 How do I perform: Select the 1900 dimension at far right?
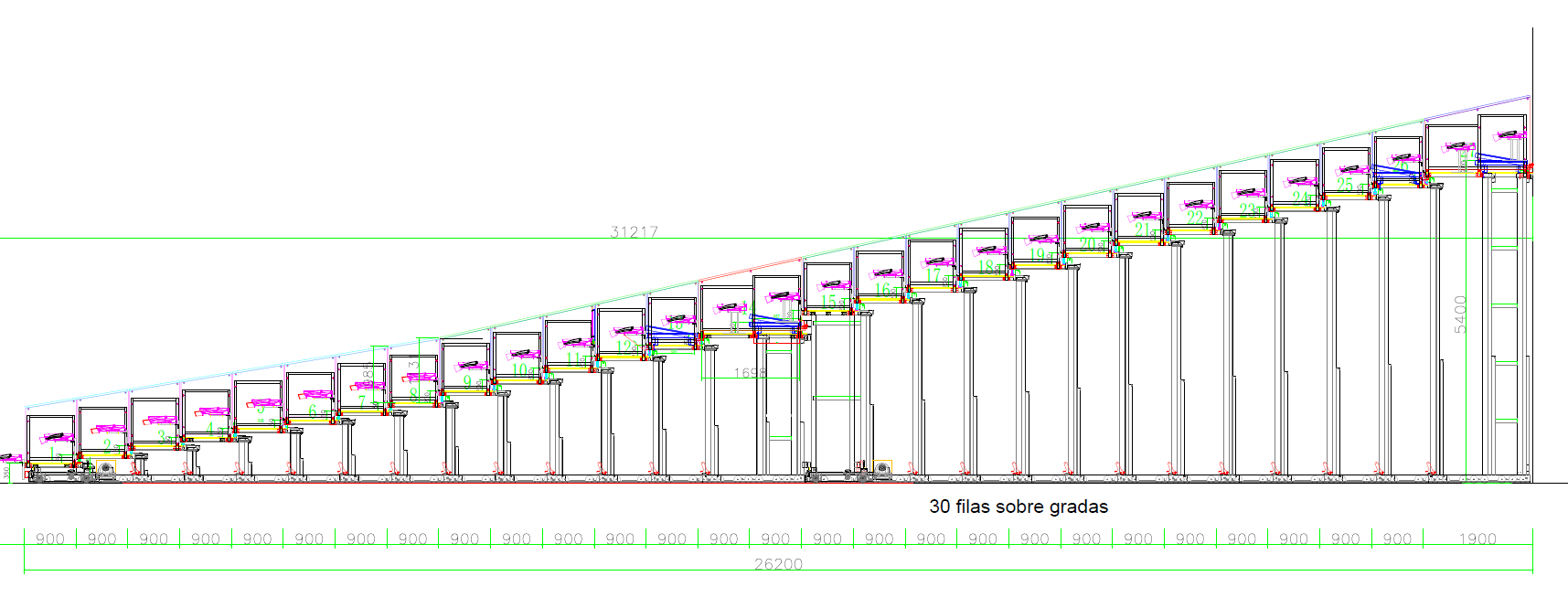pos(1477,539)
